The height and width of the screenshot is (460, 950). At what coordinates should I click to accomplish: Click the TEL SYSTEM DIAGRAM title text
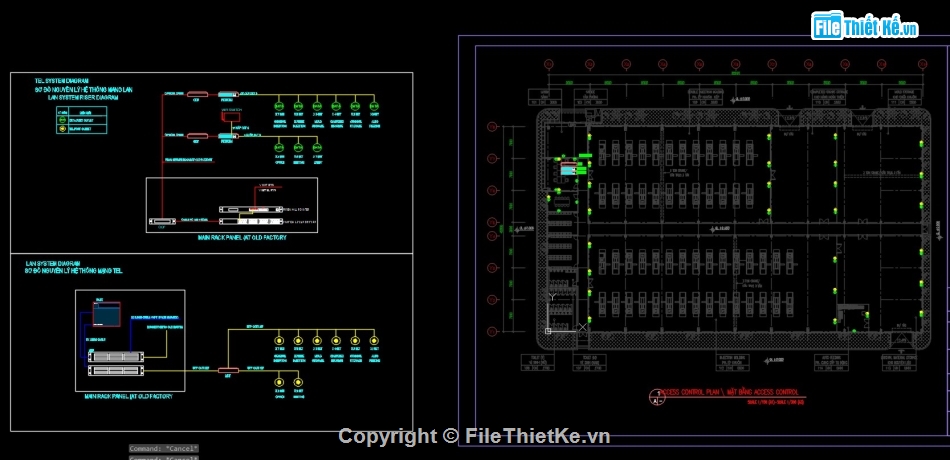point(62,79)
